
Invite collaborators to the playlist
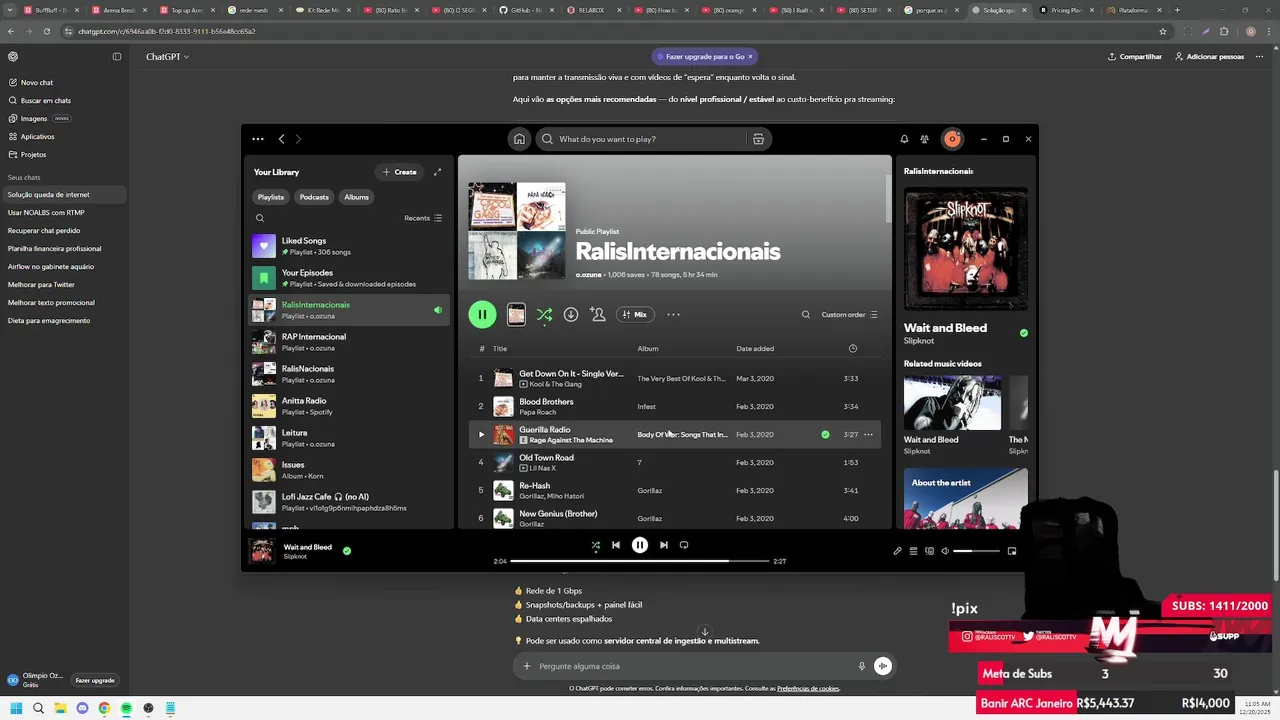pos(597,314)
